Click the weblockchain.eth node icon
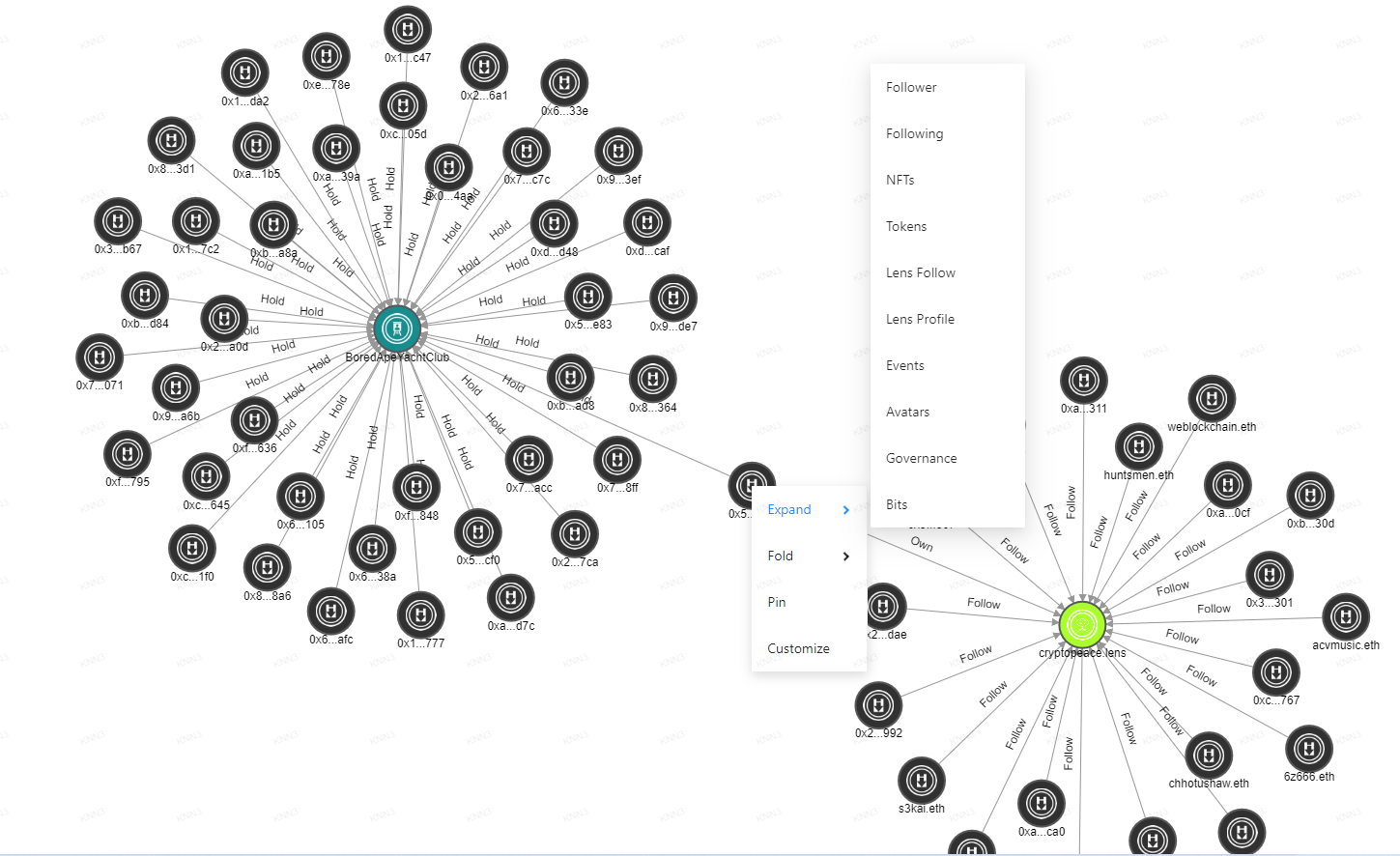 [1212, 399]
